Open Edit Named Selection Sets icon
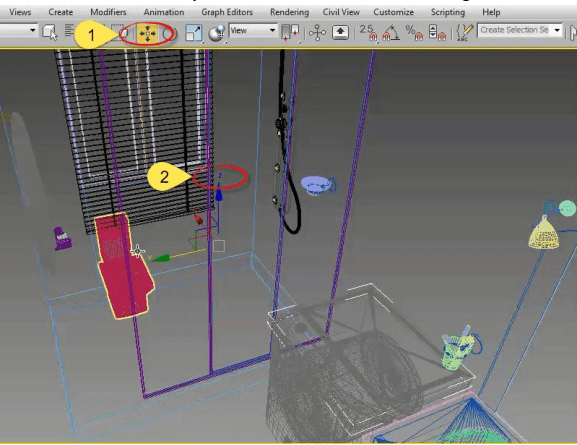Image resolution: width=577 pixels, height=445 pixels. 464,32
